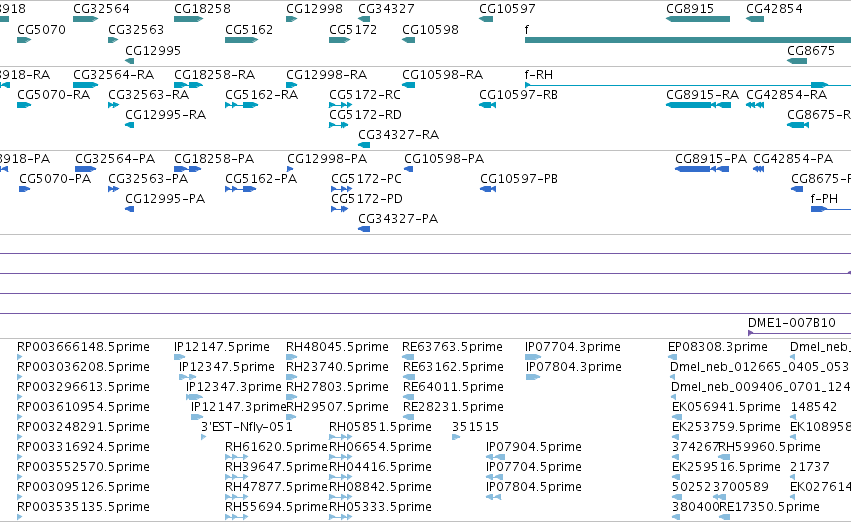The image size is (851, 522).
Task: Open the f-RH transcript label
Action: (x=539, y=75)
